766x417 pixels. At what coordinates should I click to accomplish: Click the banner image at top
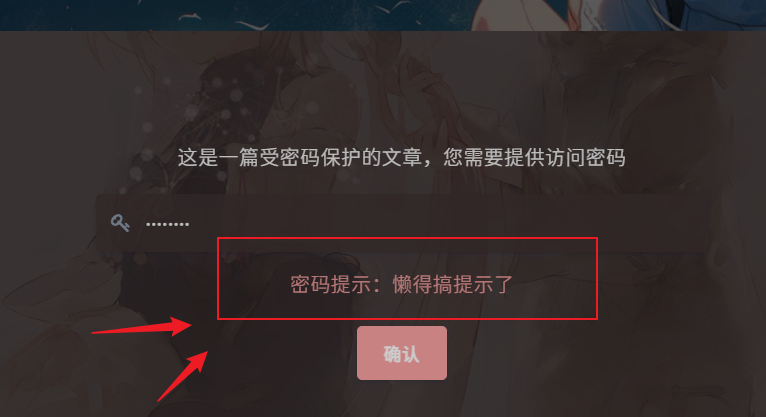383,15
